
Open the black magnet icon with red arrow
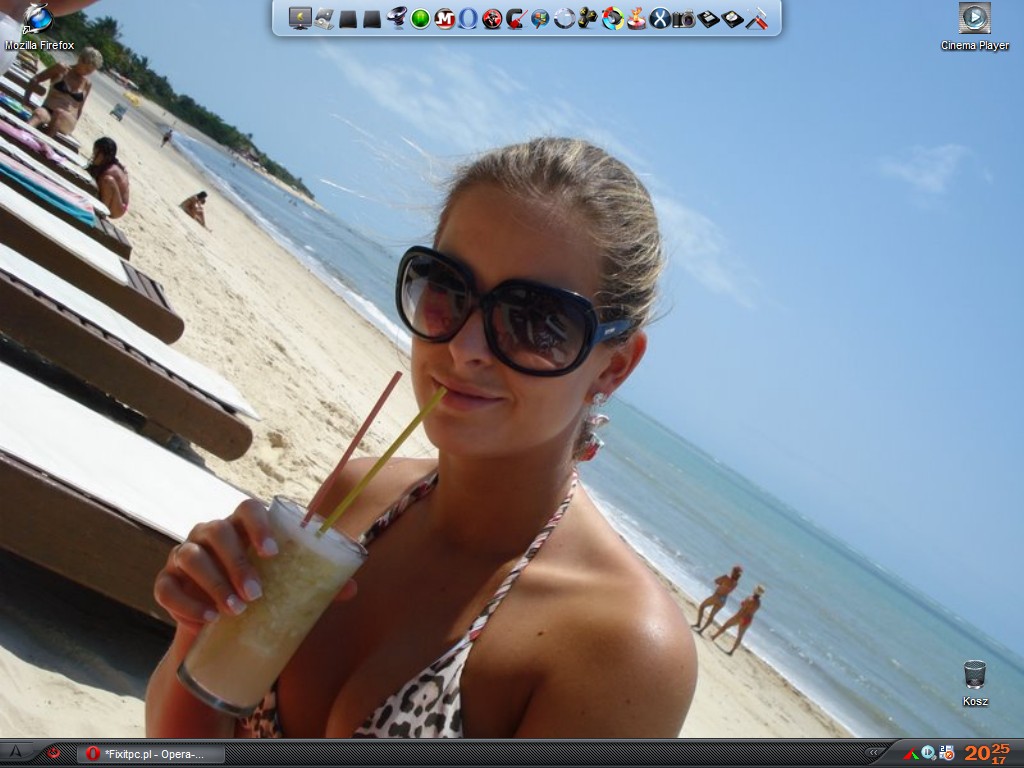517,18
